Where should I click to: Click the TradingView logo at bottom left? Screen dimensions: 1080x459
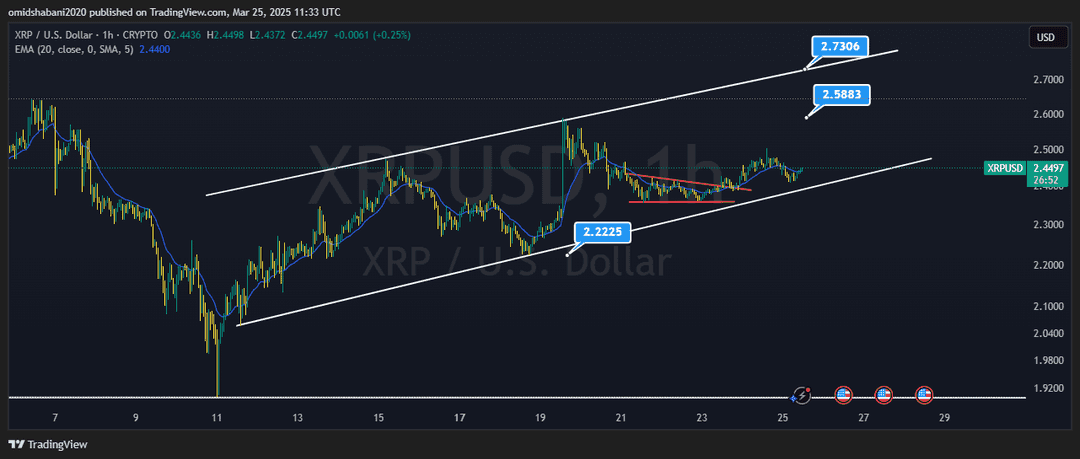(x=48, y=445)
